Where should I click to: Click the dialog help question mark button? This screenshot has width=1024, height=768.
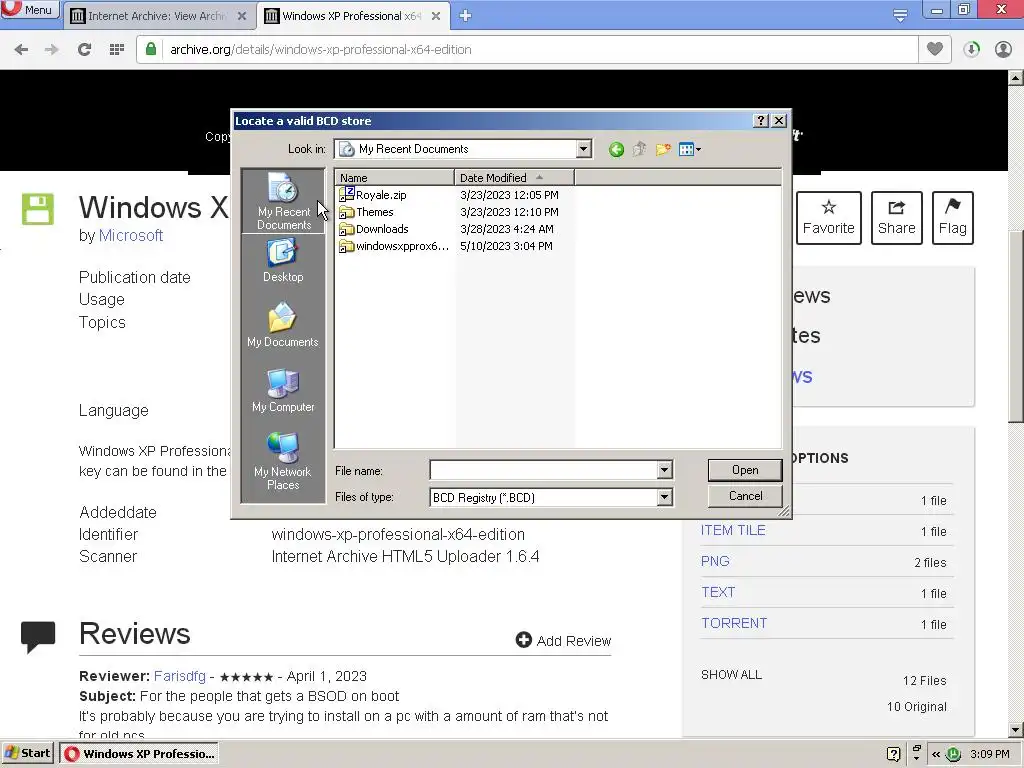(x=761, y=121)
